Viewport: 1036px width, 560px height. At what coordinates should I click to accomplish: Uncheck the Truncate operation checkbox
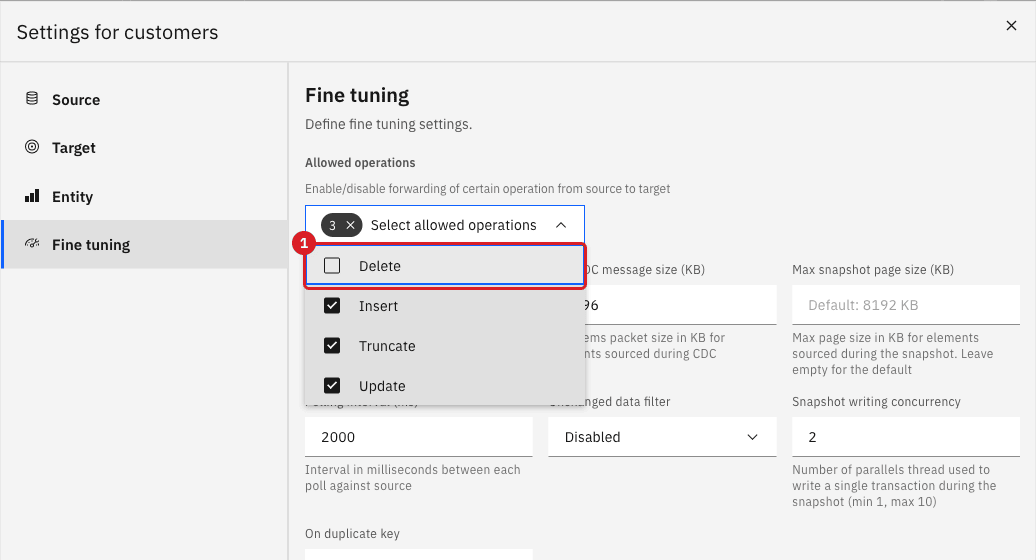tap(332, 345)
